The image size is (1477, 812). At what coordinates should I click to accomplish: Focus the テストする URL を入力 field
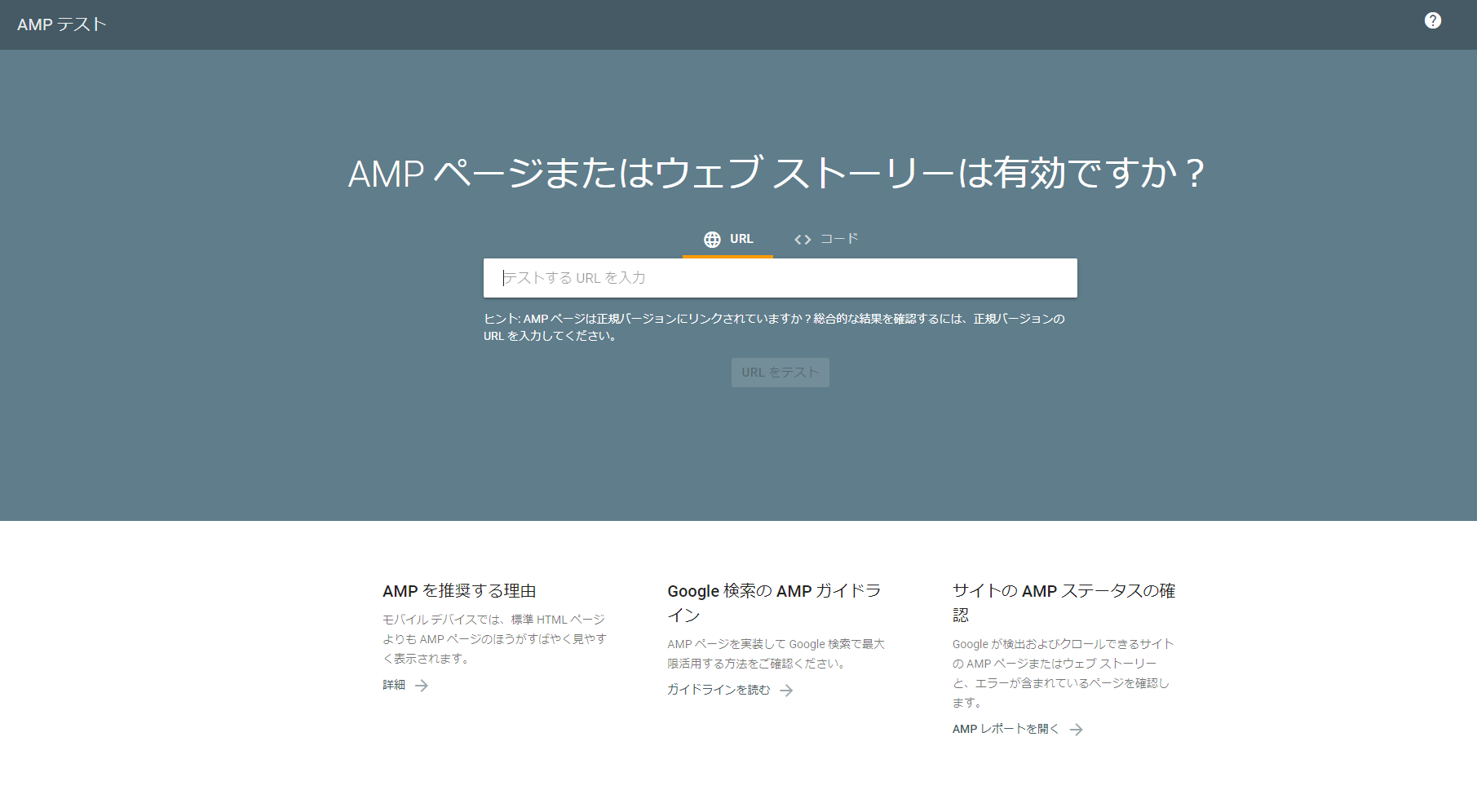(781, 278)
